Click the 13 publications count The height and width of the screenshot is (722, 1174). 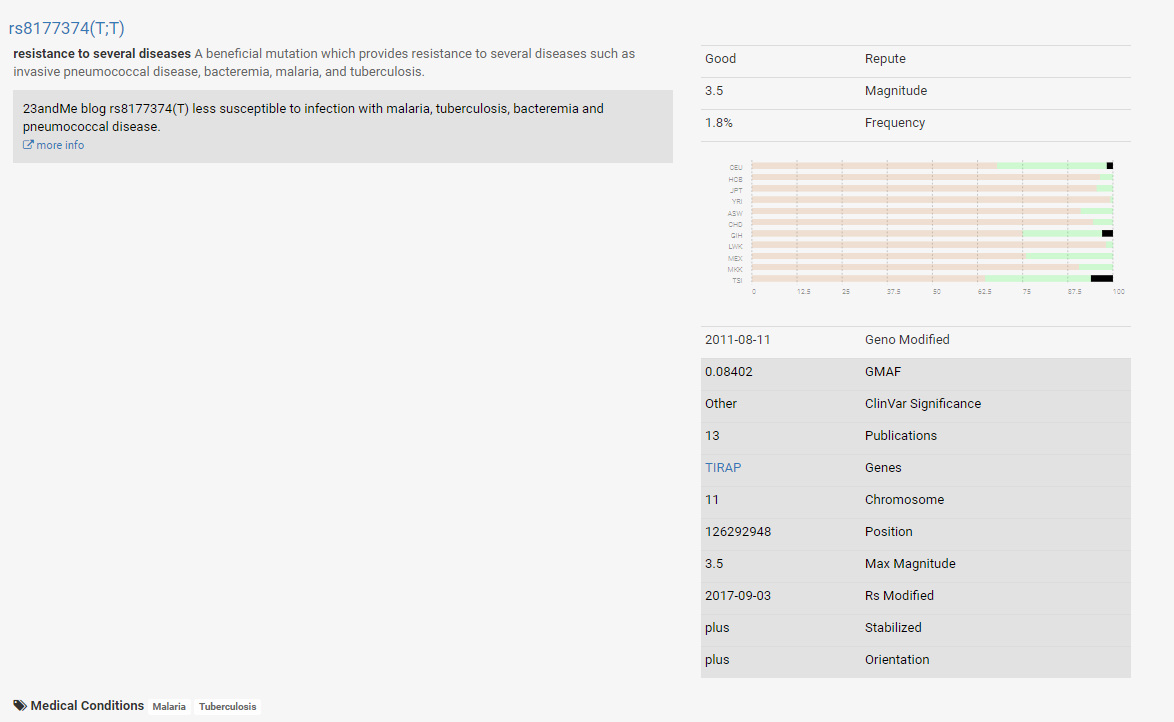click(x=712, y=436)
